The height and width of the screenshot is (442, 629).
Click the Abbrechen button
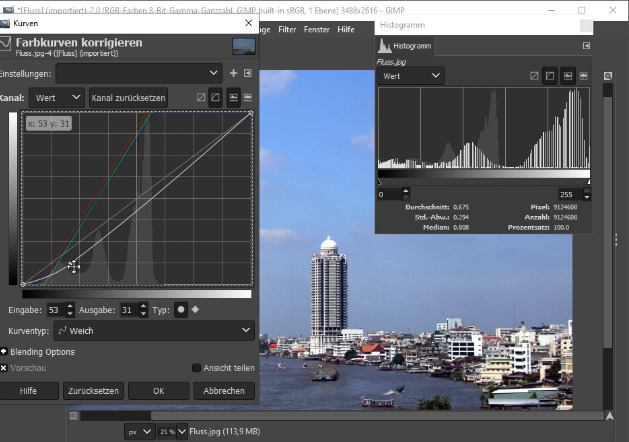224,391
